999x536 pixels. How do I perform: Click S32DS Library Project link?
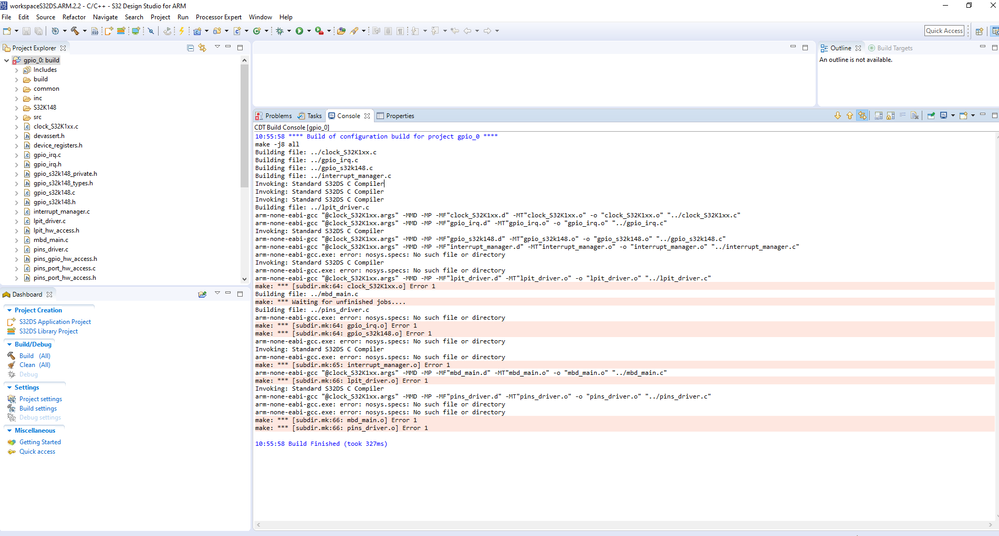(48, 331)
